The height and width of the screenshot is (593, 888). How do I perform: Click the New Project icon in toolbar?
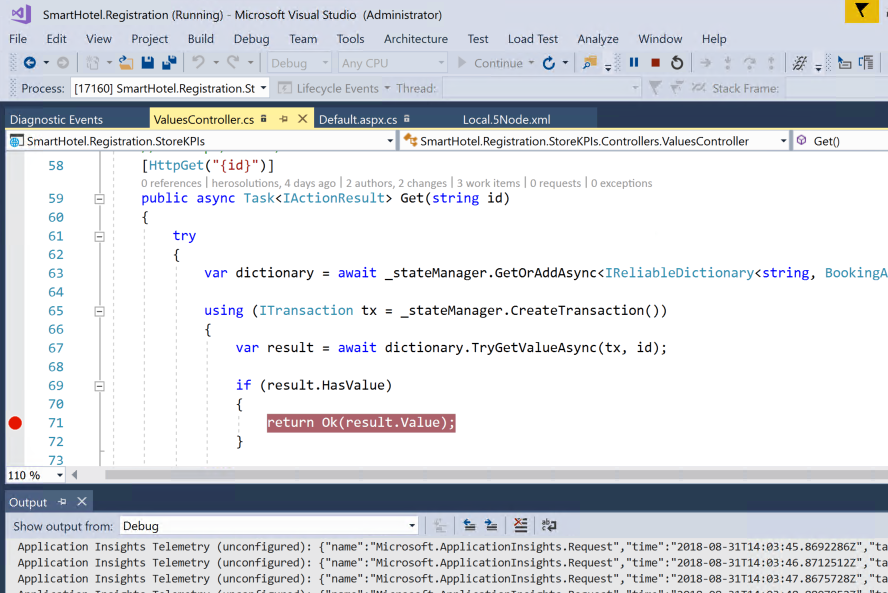[x=93, y=63]
